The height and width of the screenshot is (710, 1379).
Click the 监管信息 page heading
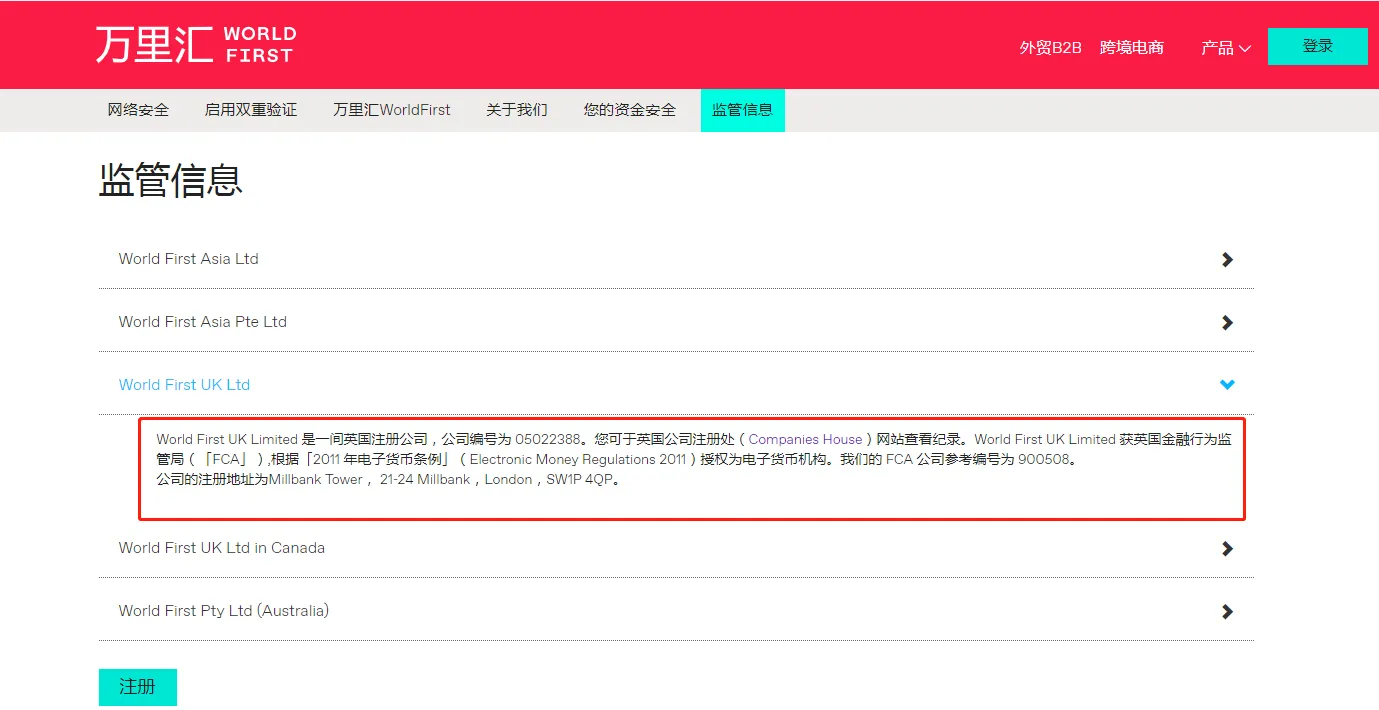(x=171, y=180)
